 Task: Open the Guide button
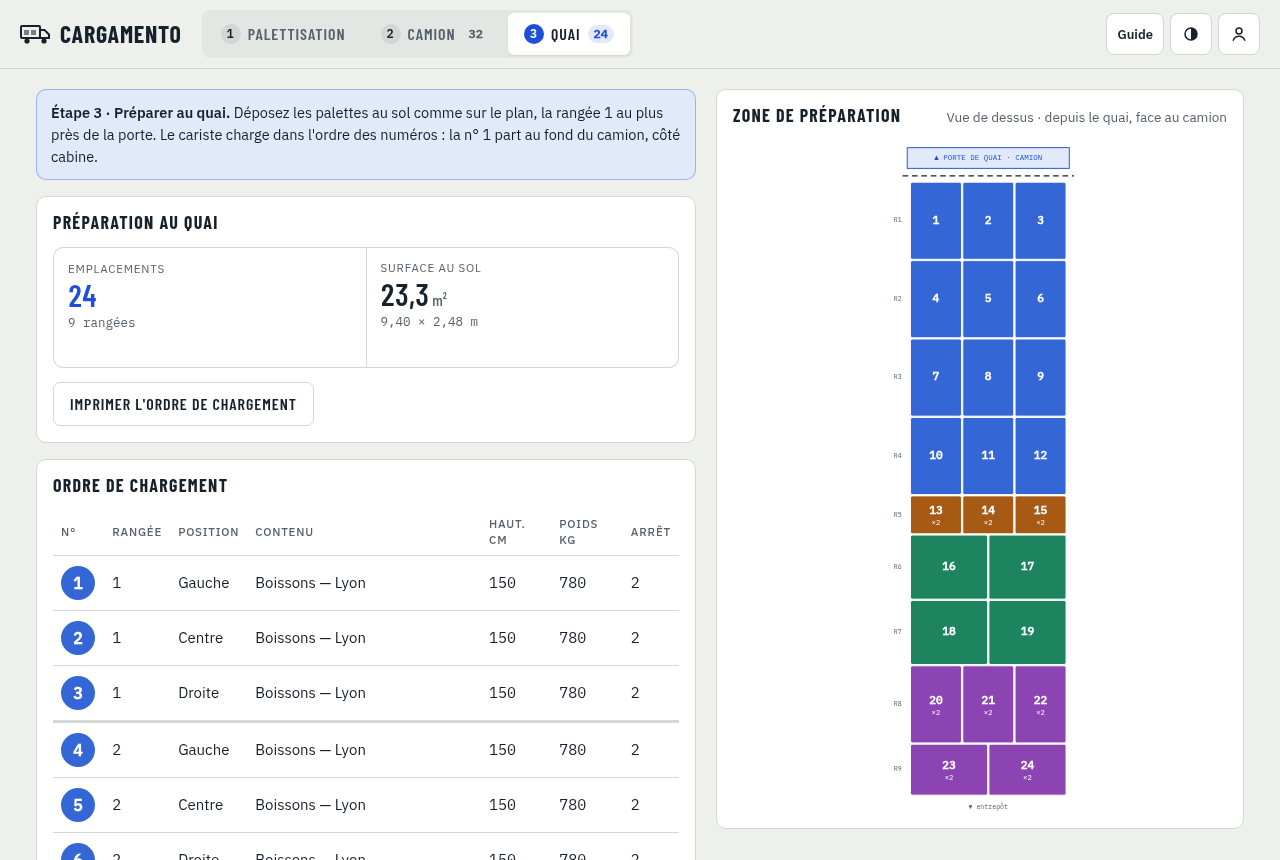(x=1135, y=34)
